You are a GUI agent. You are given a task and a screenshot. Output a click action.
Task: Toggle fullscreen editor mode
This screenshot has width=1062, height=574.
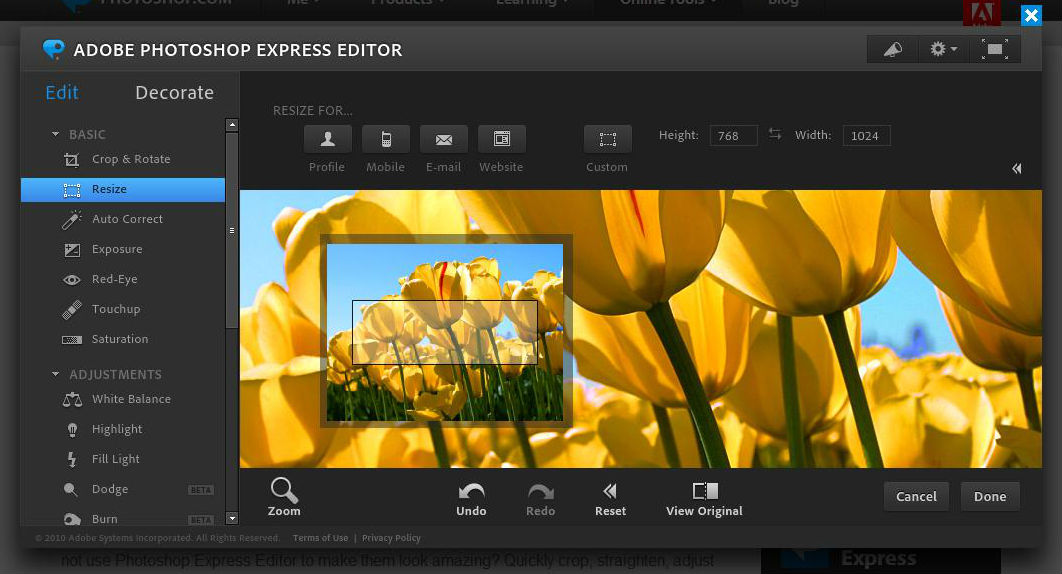994,49
